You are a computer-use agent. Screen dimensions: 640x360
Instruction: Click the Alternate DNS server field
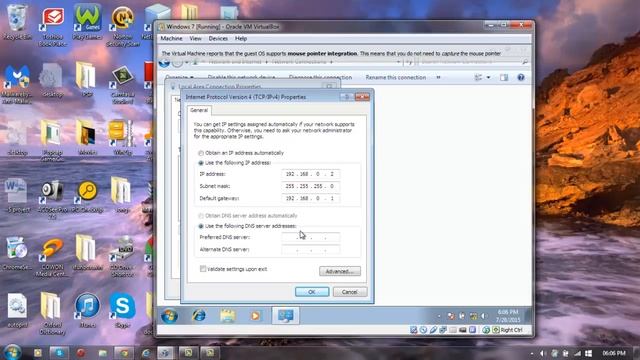(x=310, y=249)
